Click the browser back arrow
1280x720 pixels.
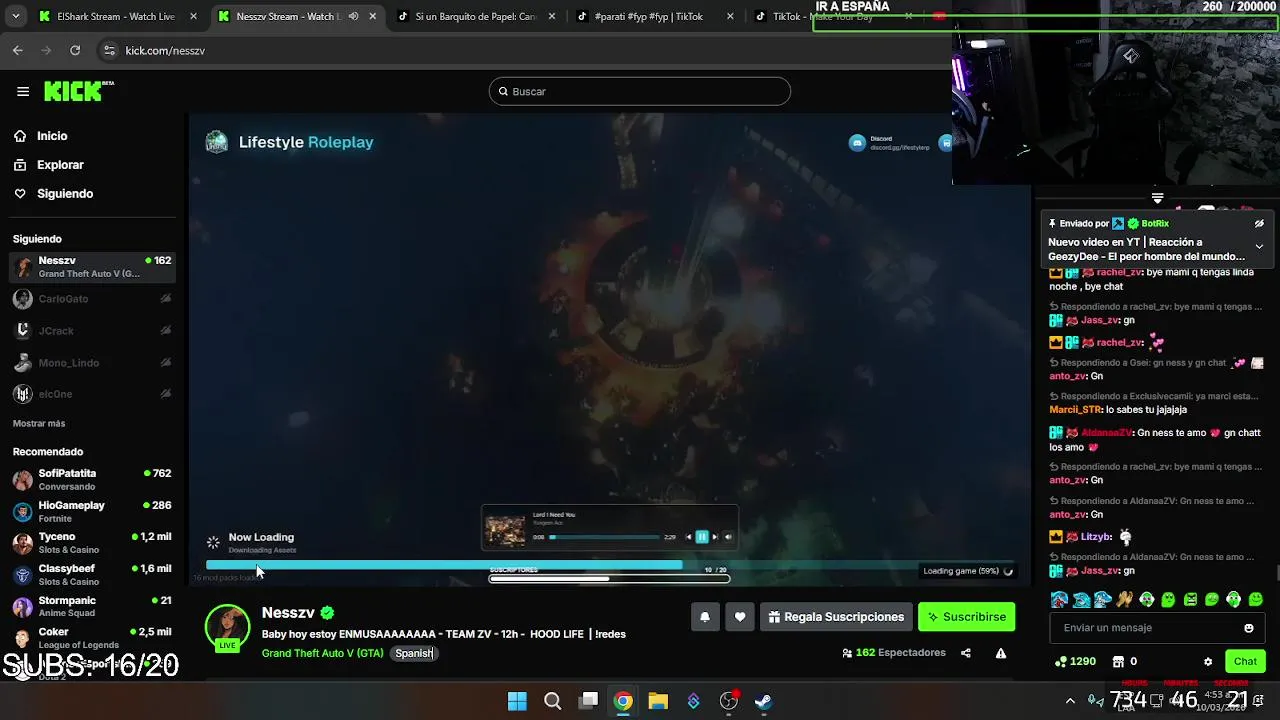18,50
